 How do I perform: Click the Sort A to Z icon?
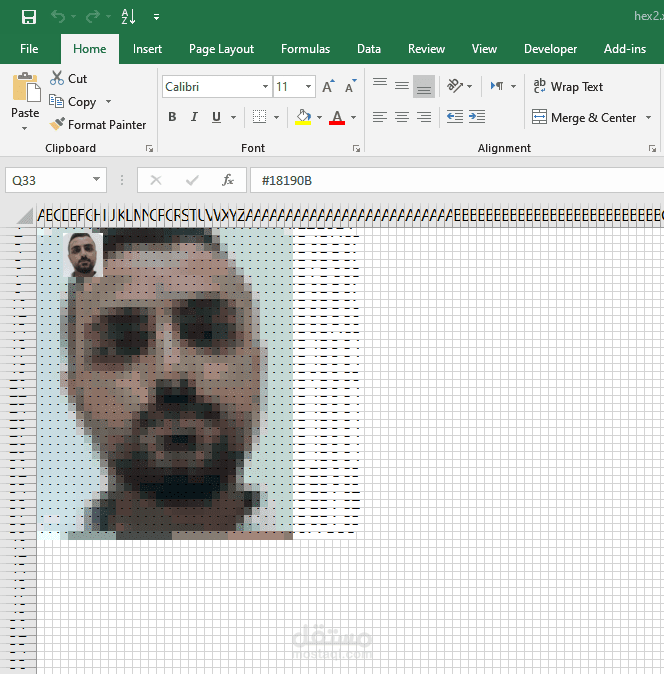pyautogui.click(x=128, y=17)
